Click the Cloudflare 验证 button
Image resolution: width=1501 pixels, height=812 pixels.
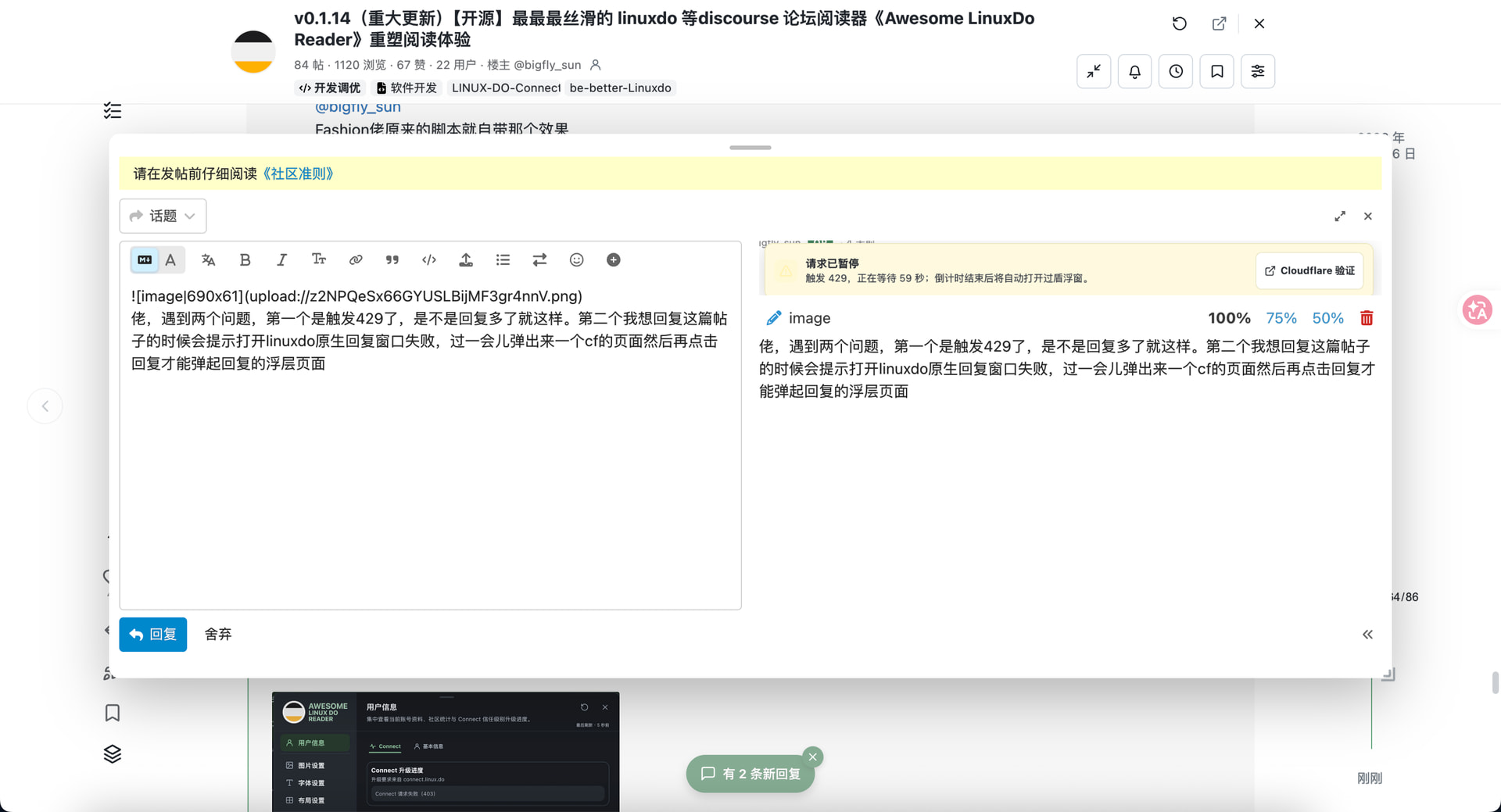[1309, 271]
